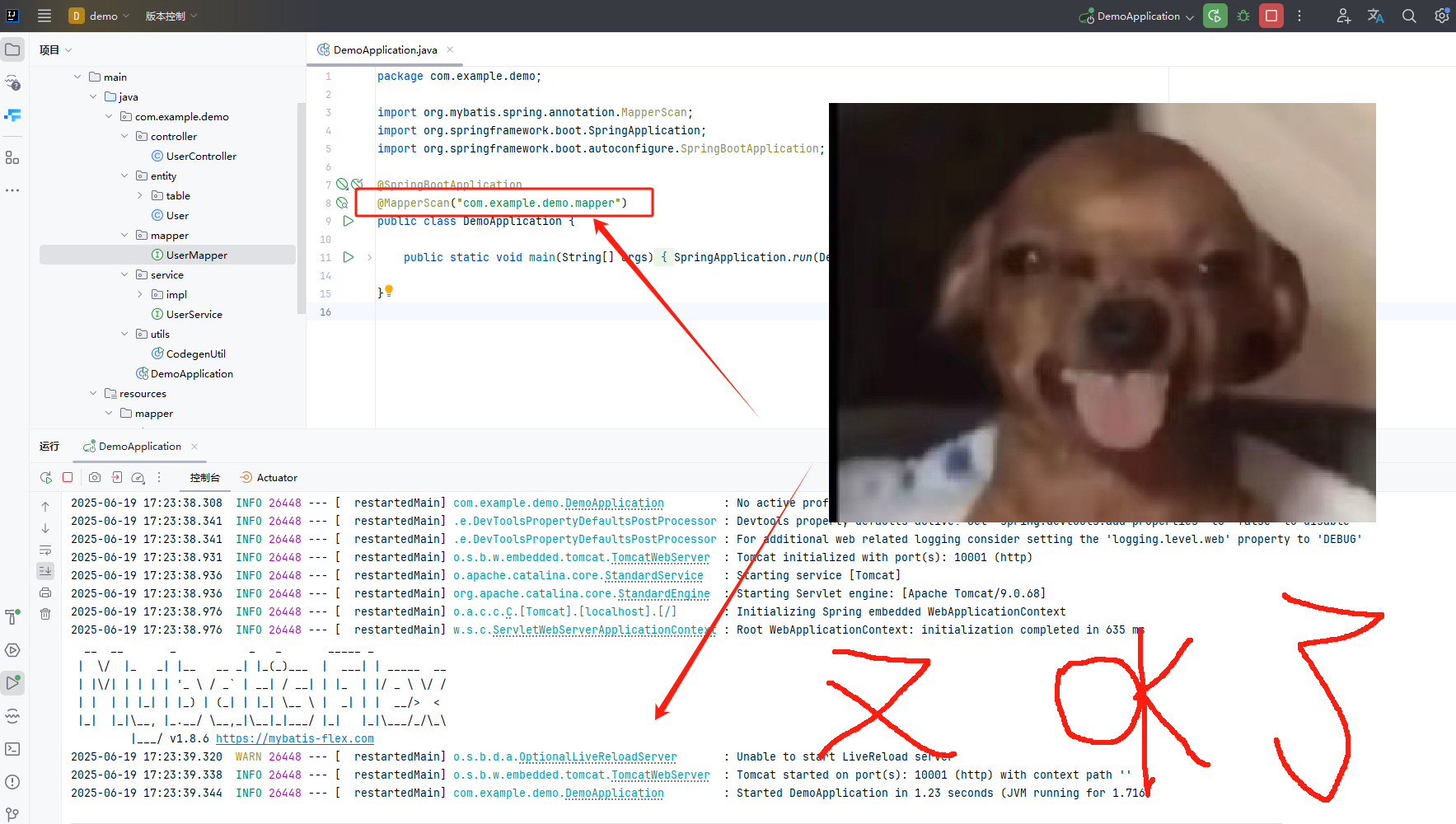Enable scroll-to-end in the console
Image resolution: width=1456 pixels, height=824 pixels.
pos(45,570)
